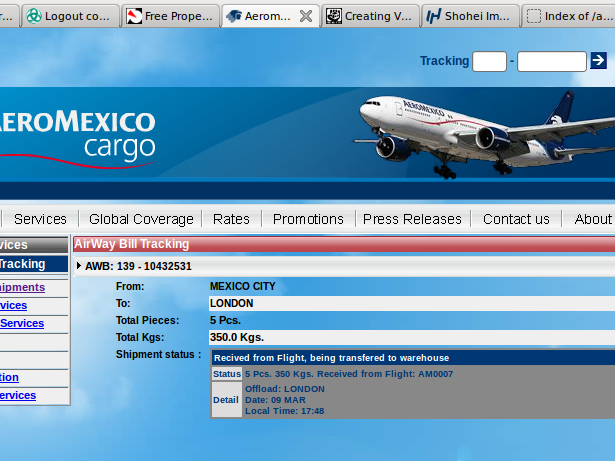Viewport: 615px width, 461px height.
Task: Open the Promotions navigation item
Action: 308,219
